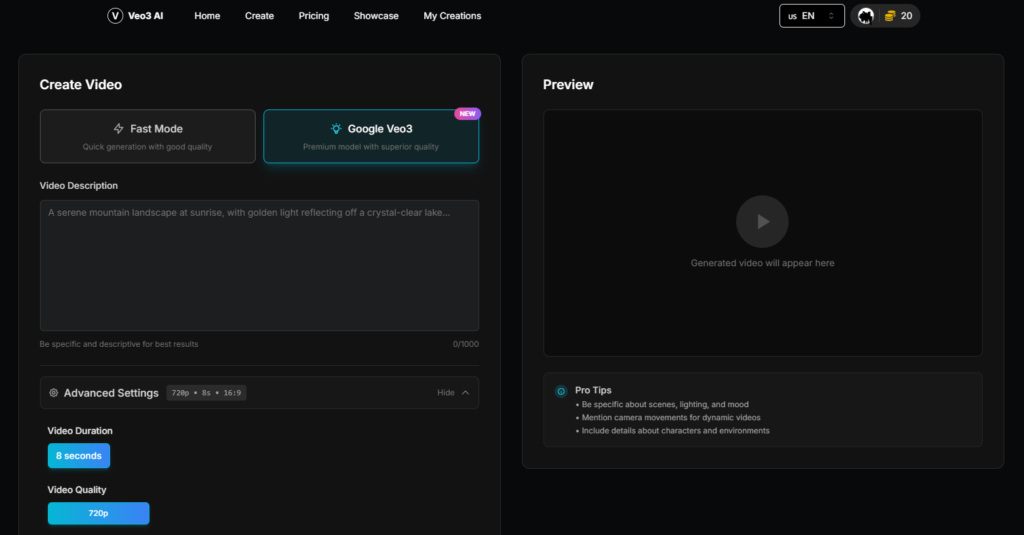Open My Creations page
This screenshot has height=535, width=1024.
coord(452,16)
